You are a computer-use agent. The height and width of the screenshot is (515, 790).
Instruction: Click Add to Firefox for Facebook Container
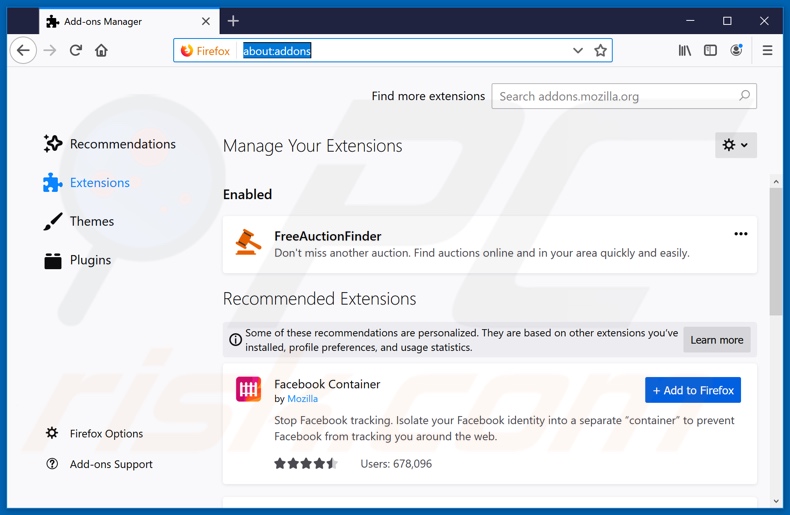pyautogui.click(x=693, y=390)
